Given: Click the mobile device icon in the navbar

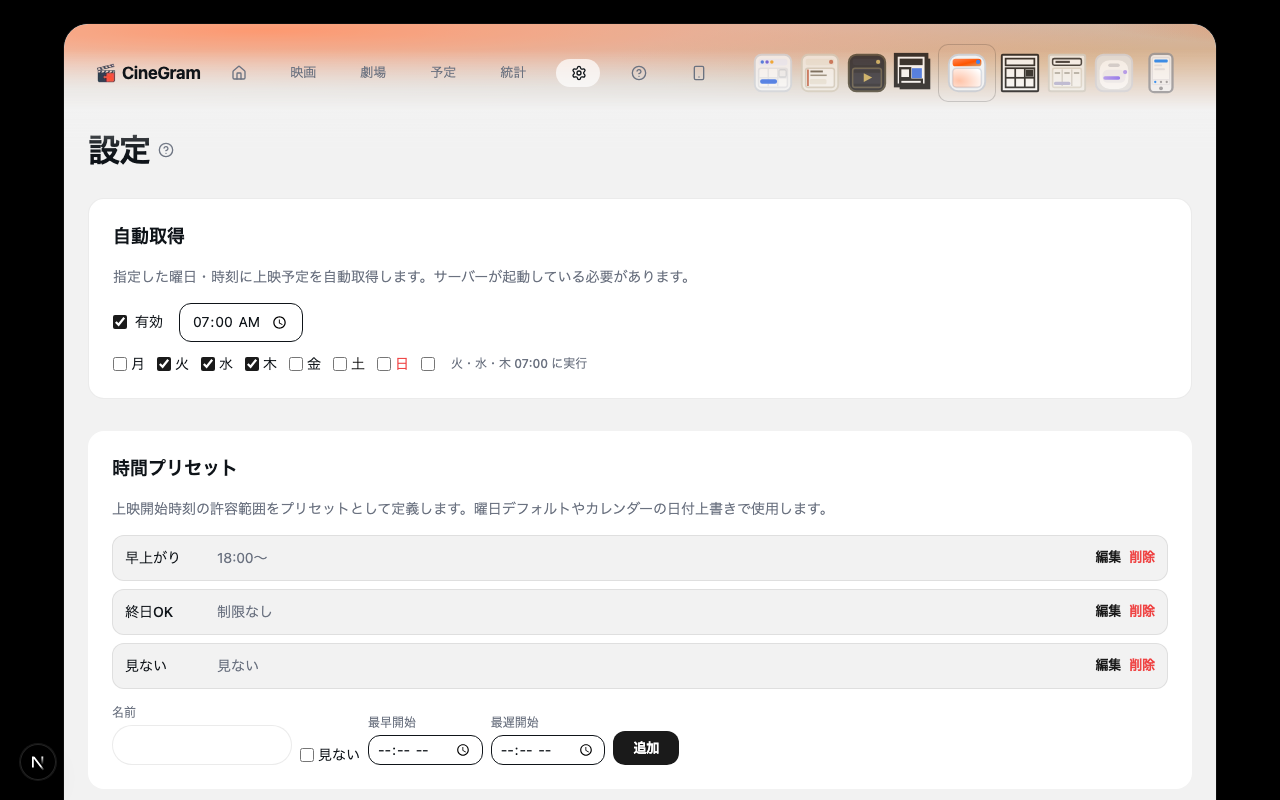Looking at the screenshot, I should pyautogui.click(x=698, y=72).
